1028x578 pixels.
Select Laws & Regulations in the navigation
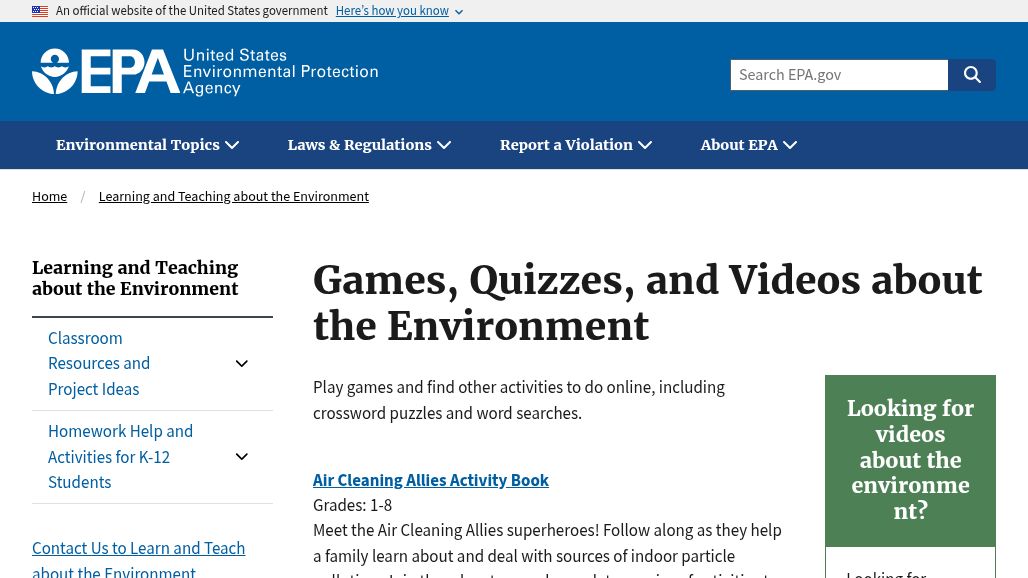(x=359, y=144)
